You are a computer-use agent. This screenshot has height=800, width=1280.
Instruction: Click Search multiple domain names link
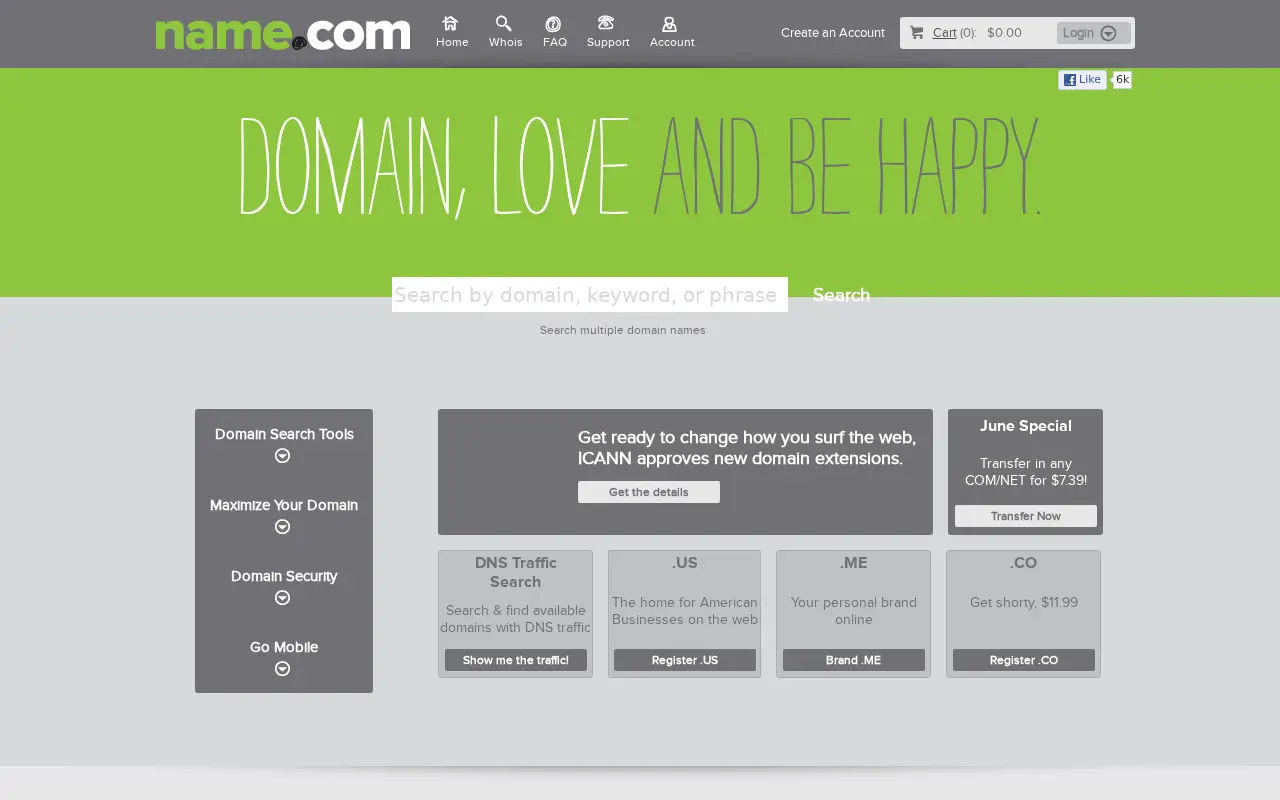click(622, 330)
